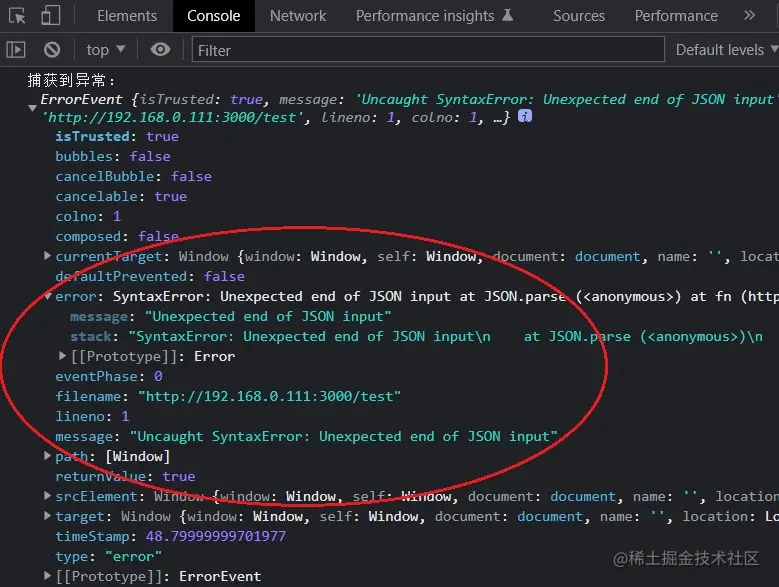779x587 pixels.
Task: Select the lineno: 1 property
Action: pos(92,416)
